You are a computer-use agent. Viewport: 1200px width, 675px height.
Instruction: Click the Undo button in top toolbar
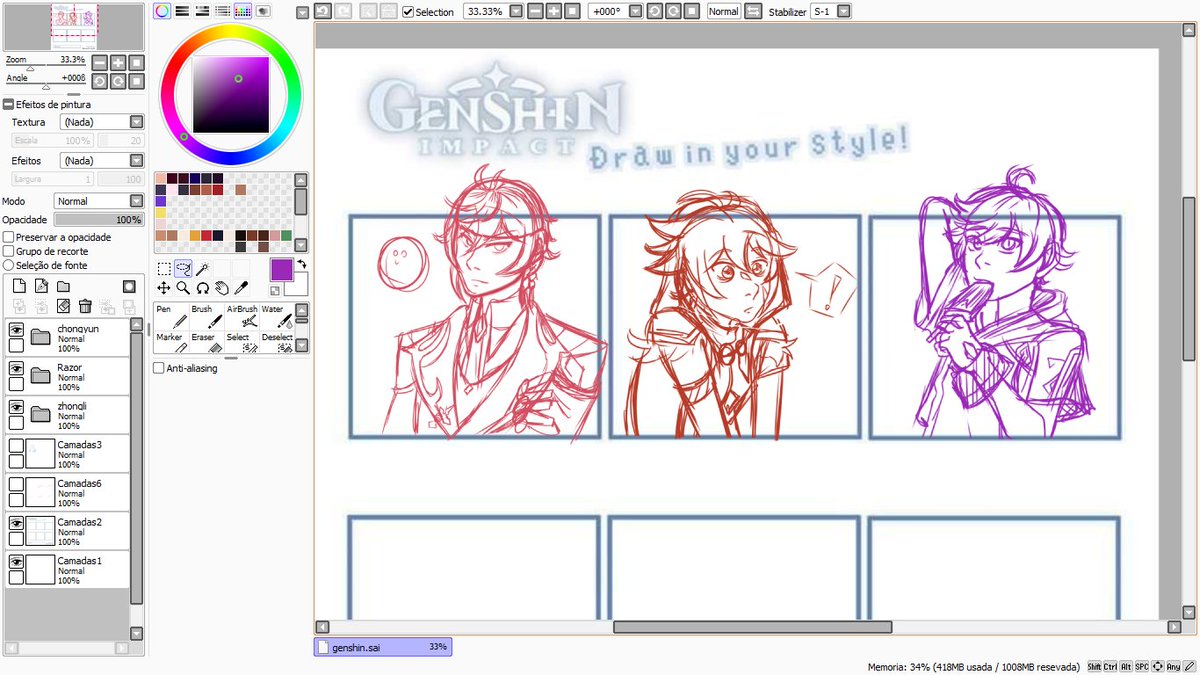click(322, 11)
